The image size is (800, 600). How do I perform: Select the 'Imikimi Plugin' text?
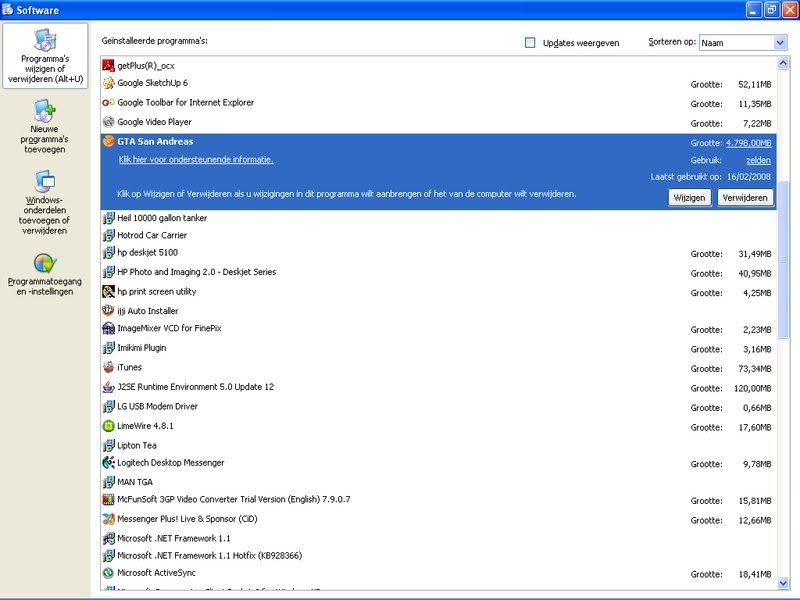point(142,348)
